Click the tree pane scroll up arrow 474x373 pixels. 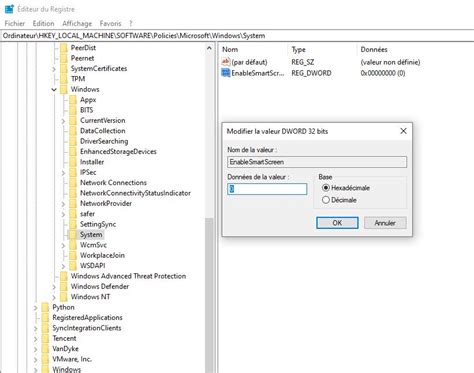[x=209, y=48]
